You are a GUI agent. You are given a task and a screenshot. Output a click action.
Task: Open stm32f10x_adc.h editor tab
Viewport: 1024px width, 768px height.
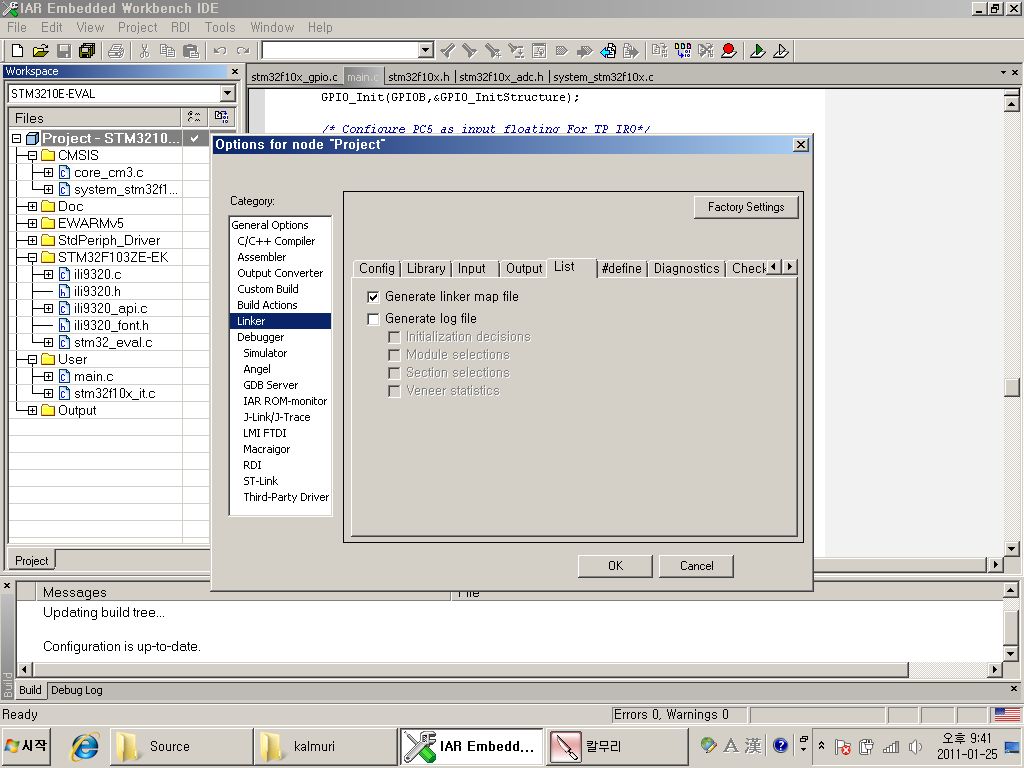(x=501, y=77)
